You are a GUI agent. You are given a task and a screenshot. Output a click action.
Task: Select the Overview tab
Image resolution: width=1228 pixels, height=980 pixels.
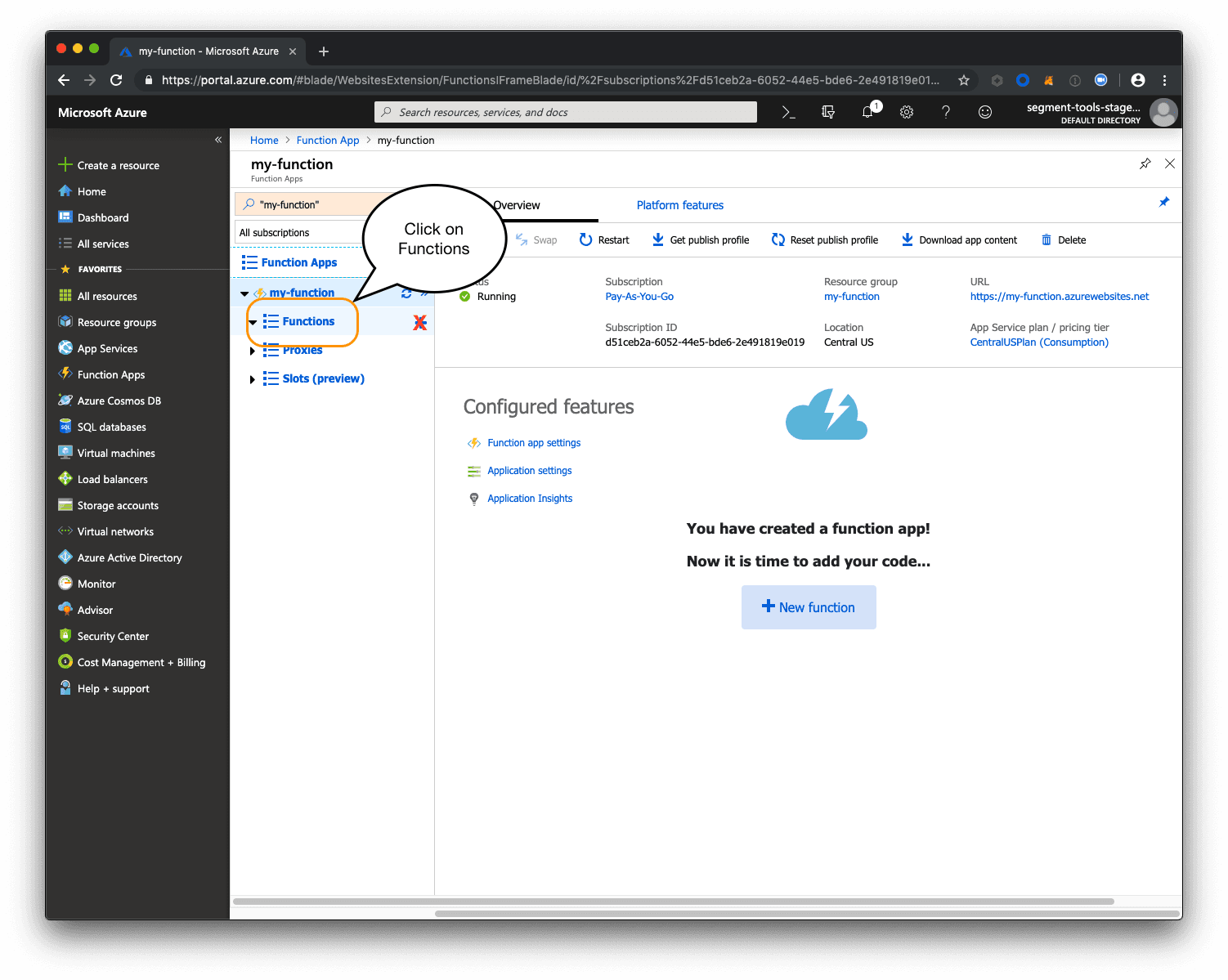pyautogui.click(x=516, y=205)
